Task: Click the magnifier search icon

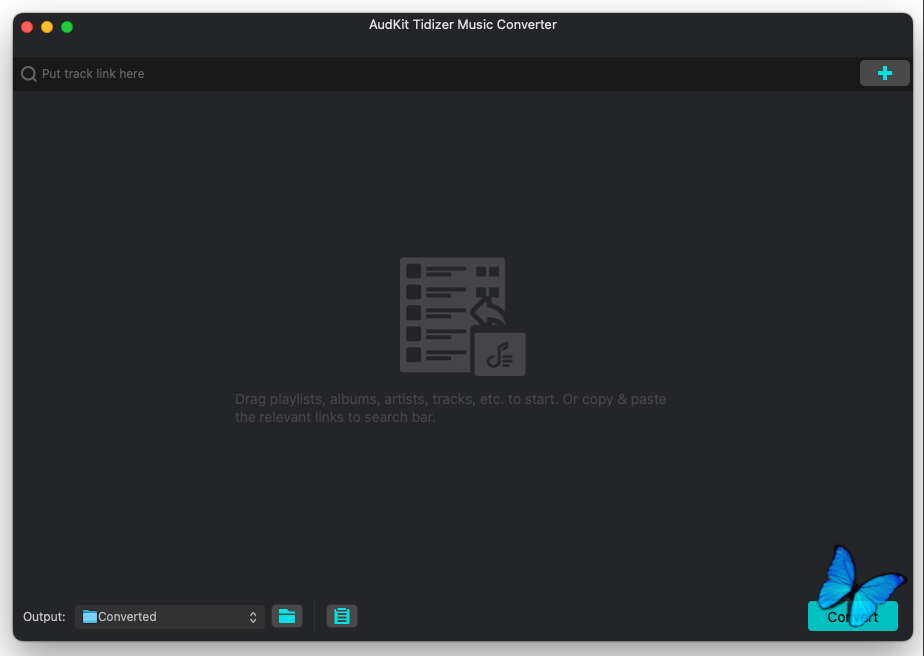Action: (29, 74)
